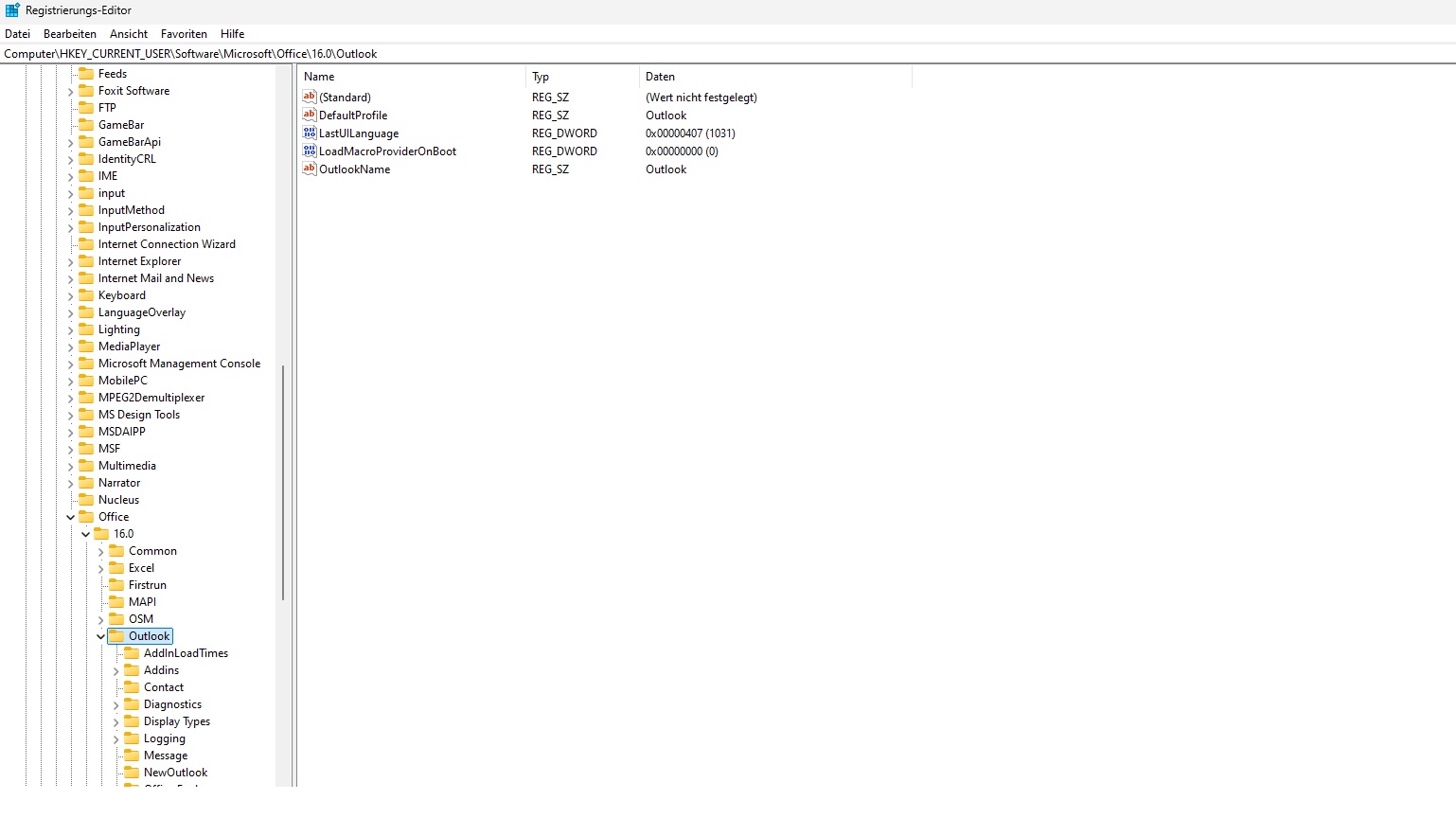Click the Excel folder icon
The height and width of the screenshot is (818, 1456).
pos(116,567)
